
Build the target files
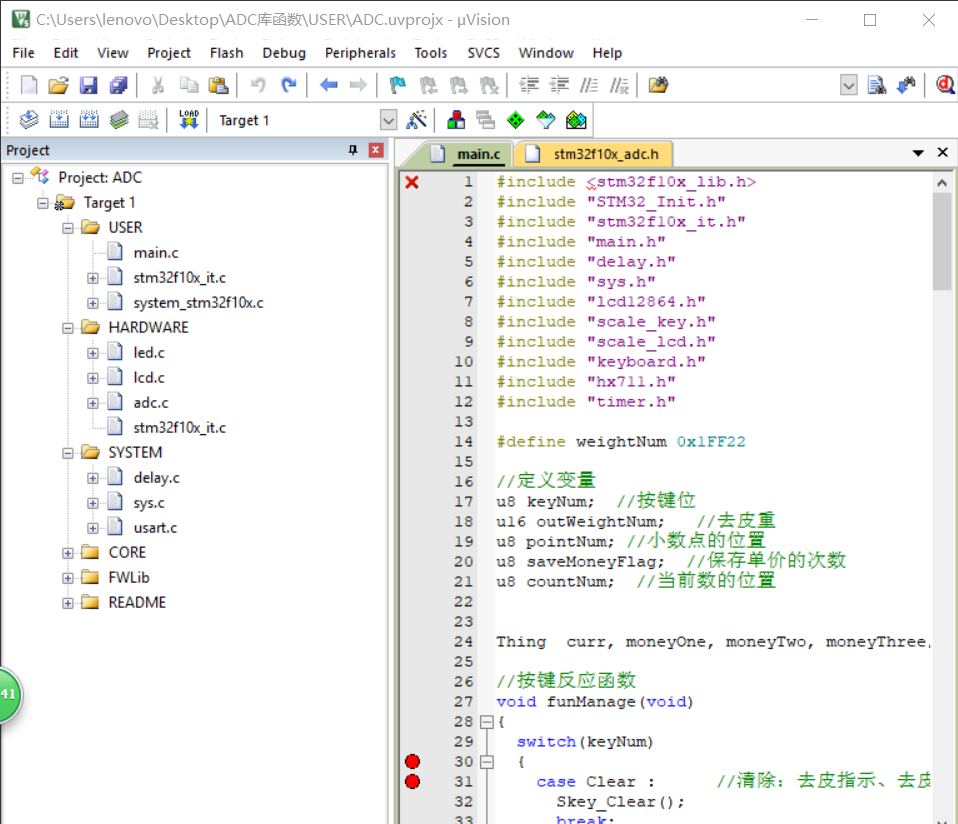tap(59, 120)
